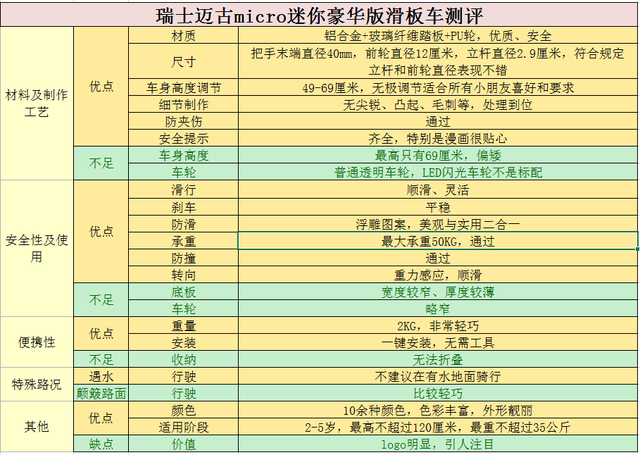Select the '缺点' cell

(x=101, y=444)
